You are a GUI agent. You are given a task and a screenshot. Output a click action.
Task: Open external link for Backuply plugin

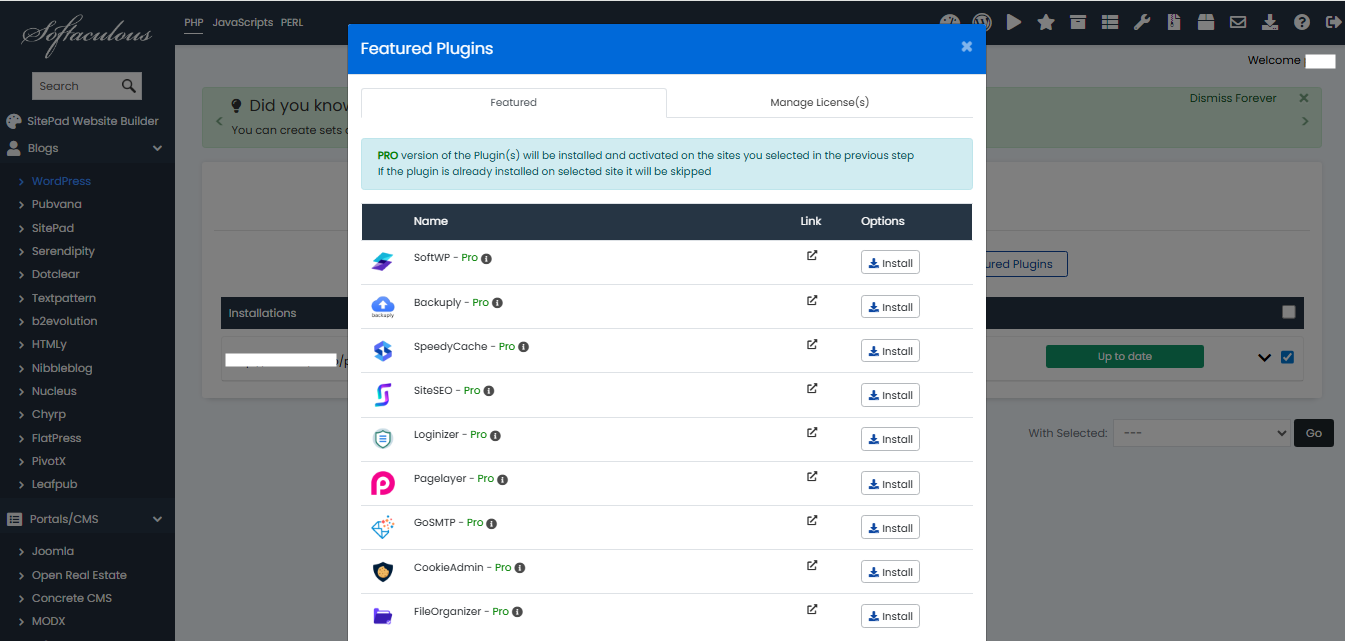(812, 300)
